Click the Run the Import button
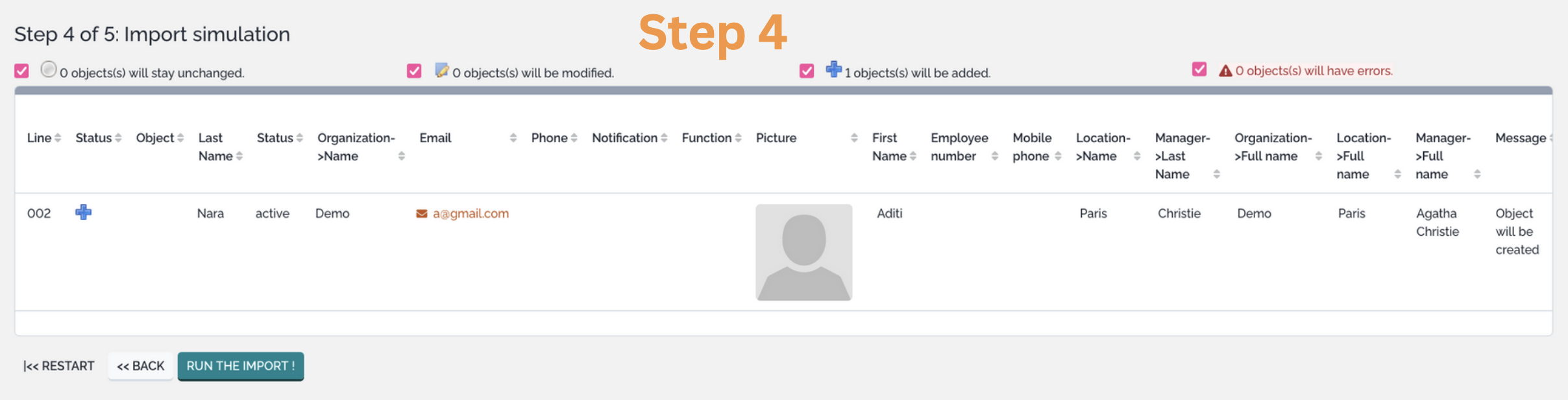This screenshot has width=1568, height=400. click(241, 366)
